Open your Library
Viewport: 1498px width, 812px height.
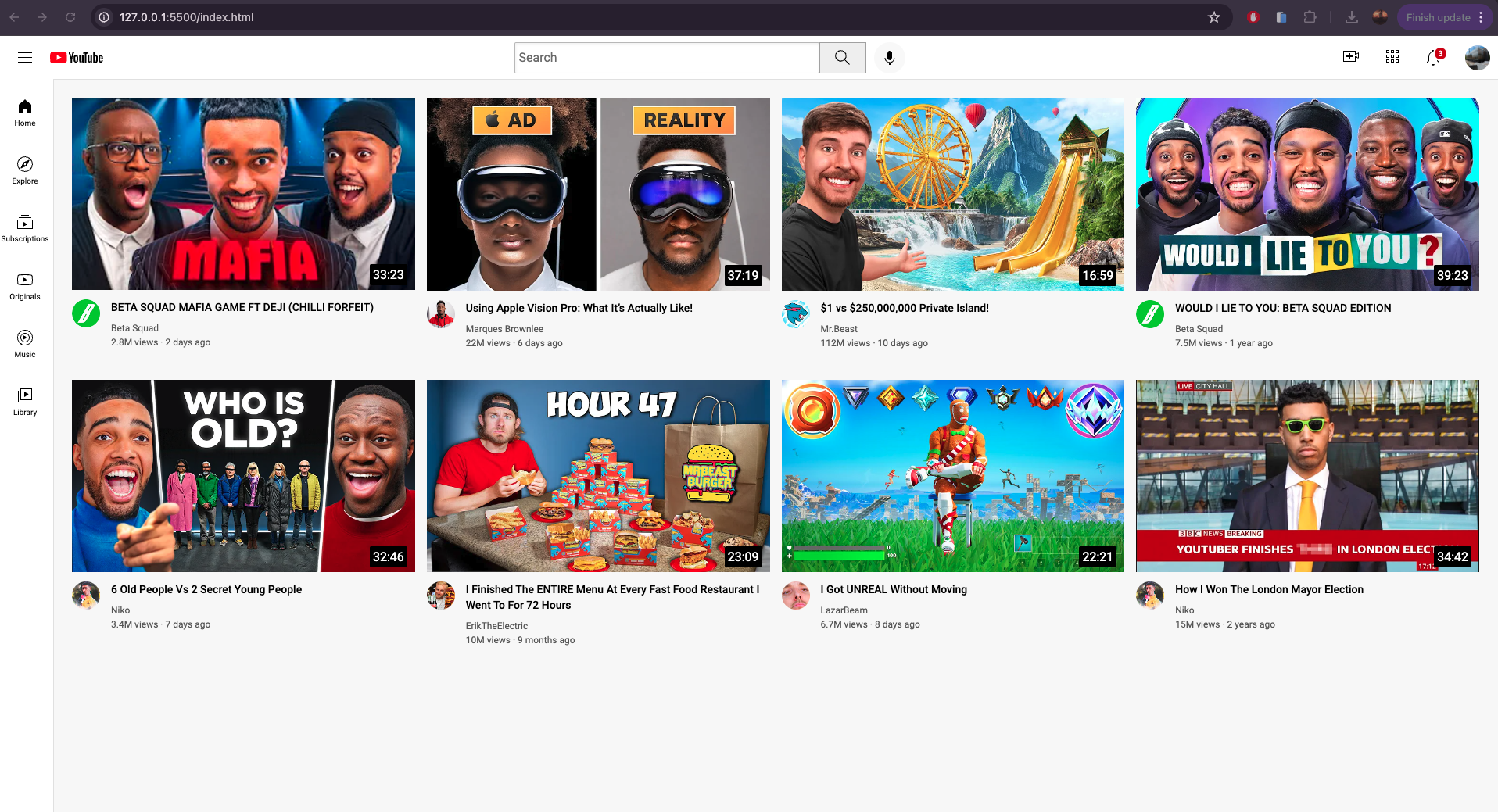24,401
